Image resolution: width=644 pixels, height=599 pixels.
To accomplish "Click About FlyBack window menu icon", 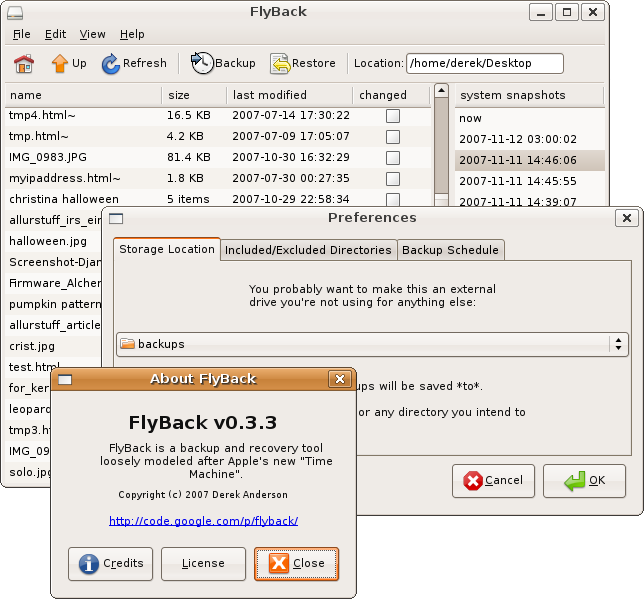I will (65, 380).
